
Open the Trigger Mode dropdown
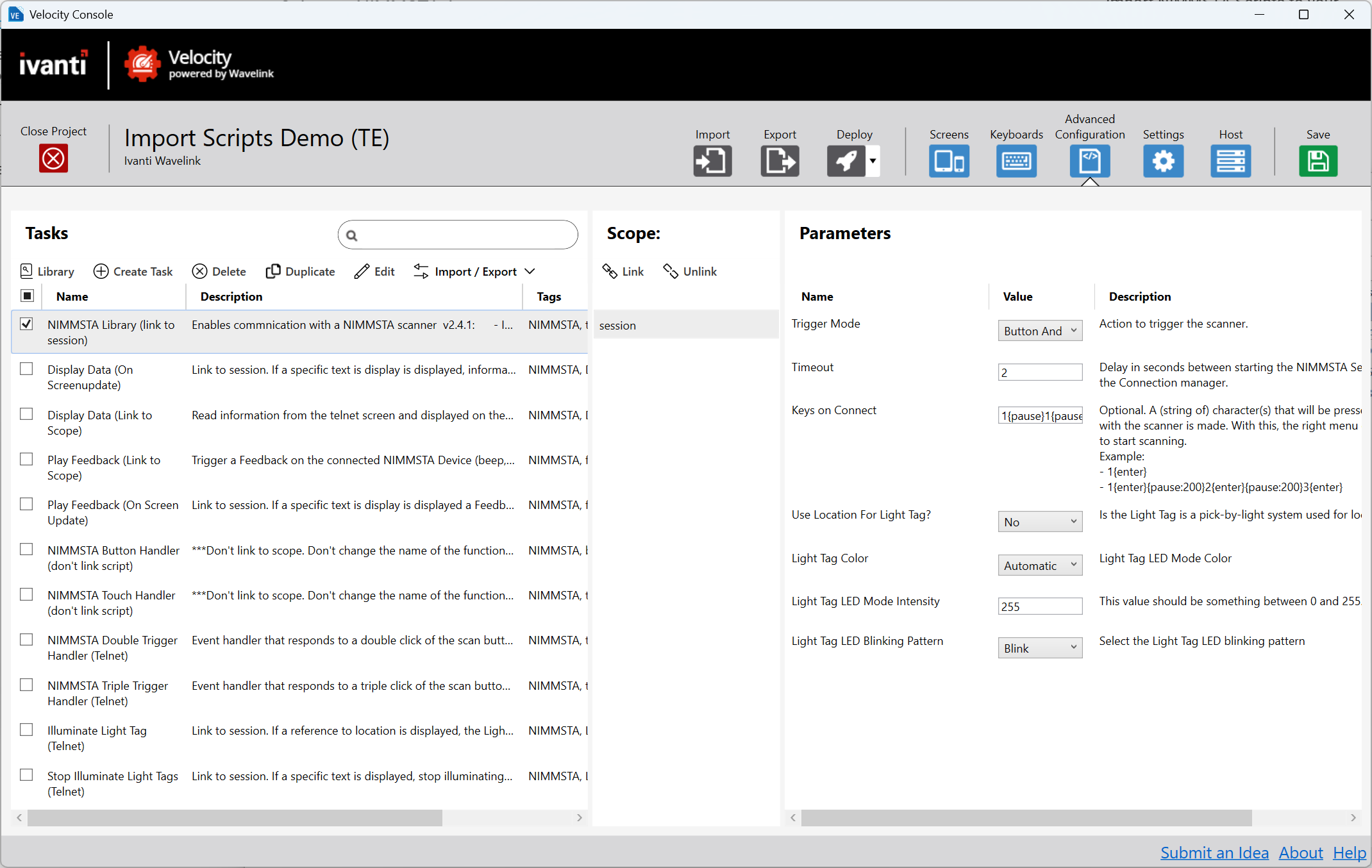click(1040, 331)
